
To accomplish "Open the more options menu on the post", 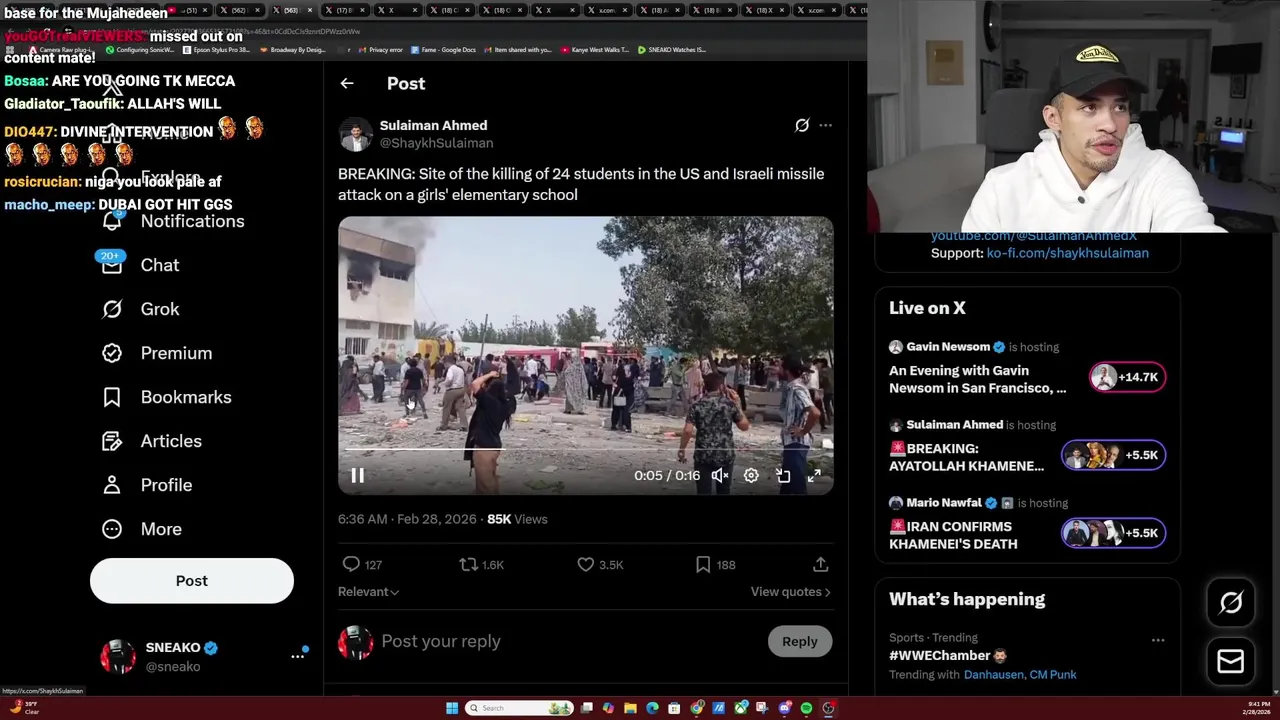I will pos(825,125).
